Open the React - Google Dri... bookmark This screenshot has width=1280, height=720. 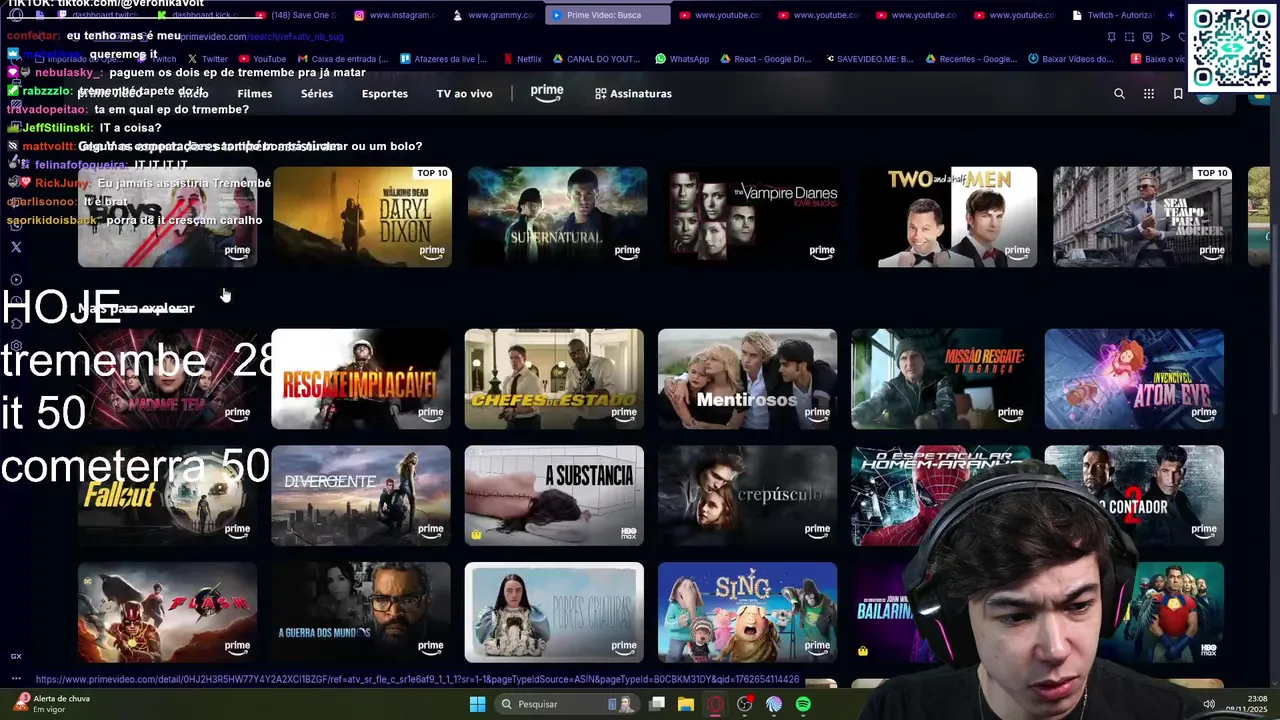coord(765,59)
